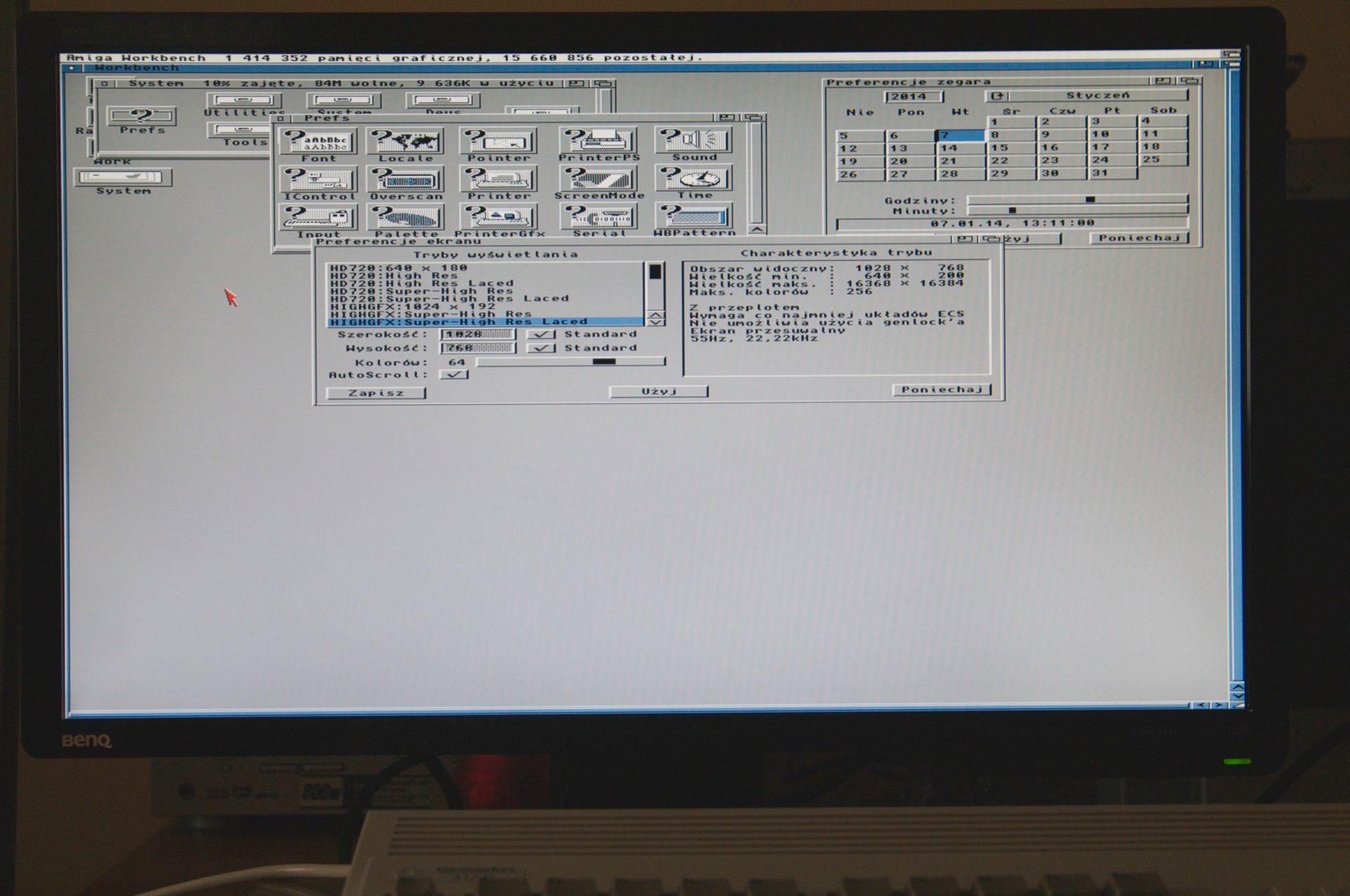Select the System disk icon on Workbench
Image resolution: width=1350 pixels, height=896 pixels.
tap(123, 181)
